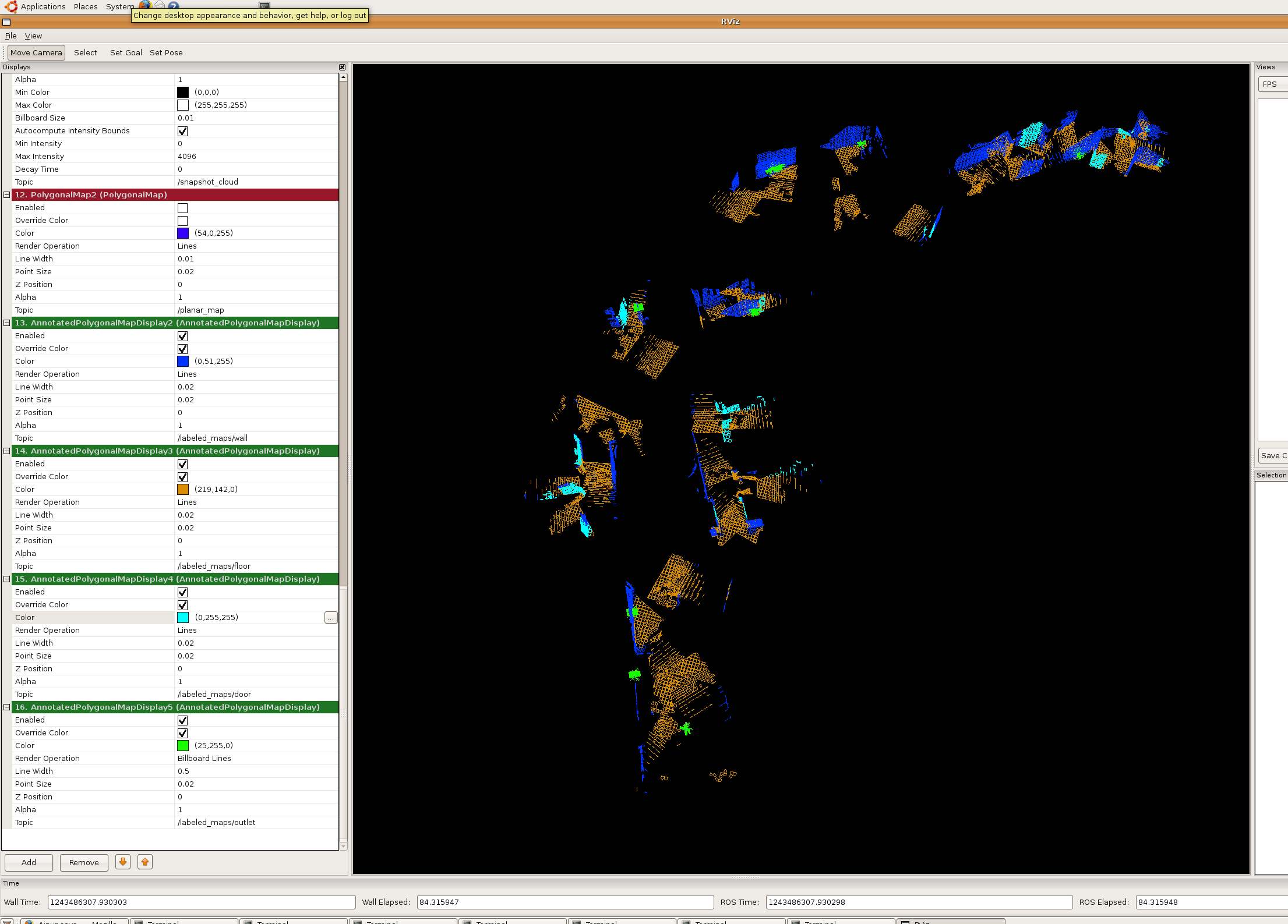1288x924 pixels.
Task: Open the Places menu
Action: (86, 6)
